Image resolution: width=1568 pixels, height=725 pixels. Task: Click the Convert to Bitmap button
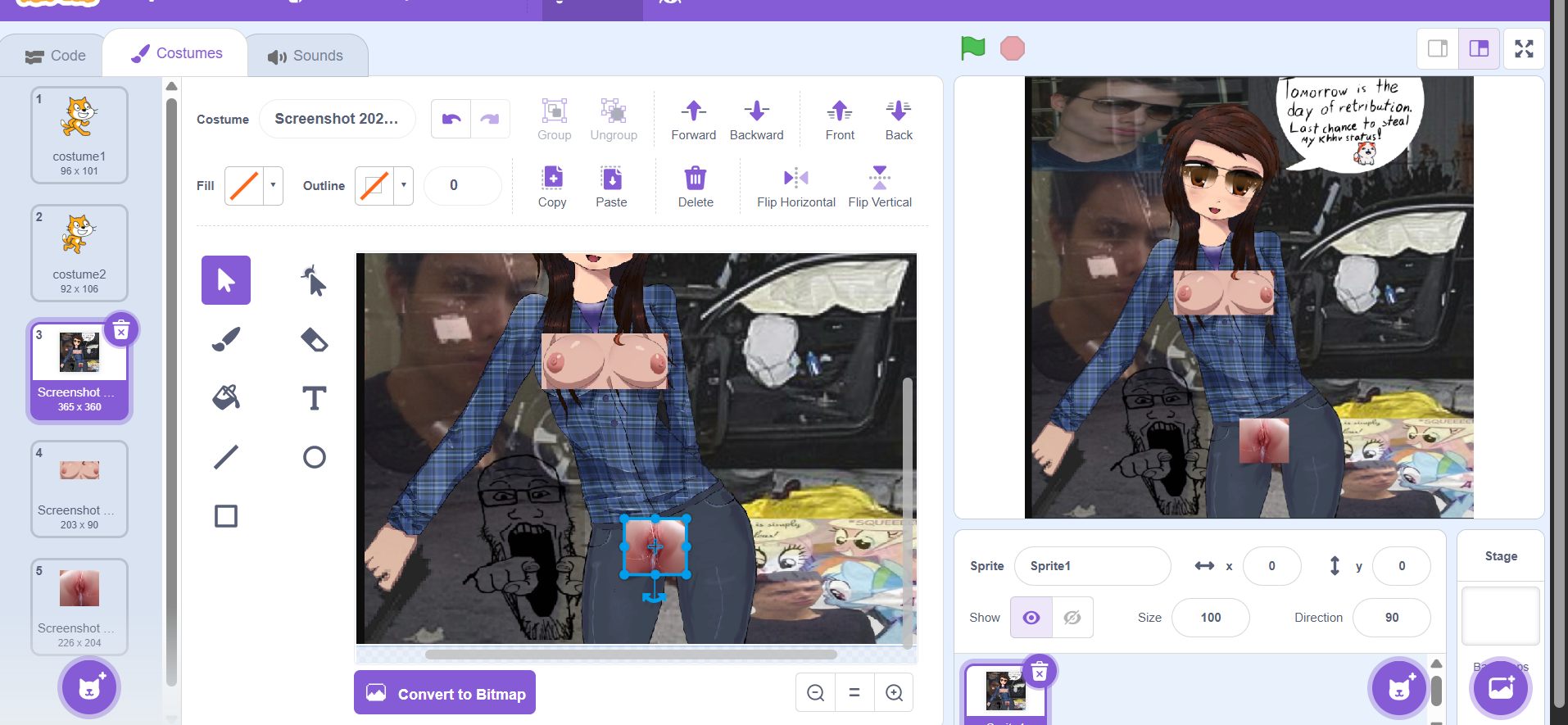445,693
